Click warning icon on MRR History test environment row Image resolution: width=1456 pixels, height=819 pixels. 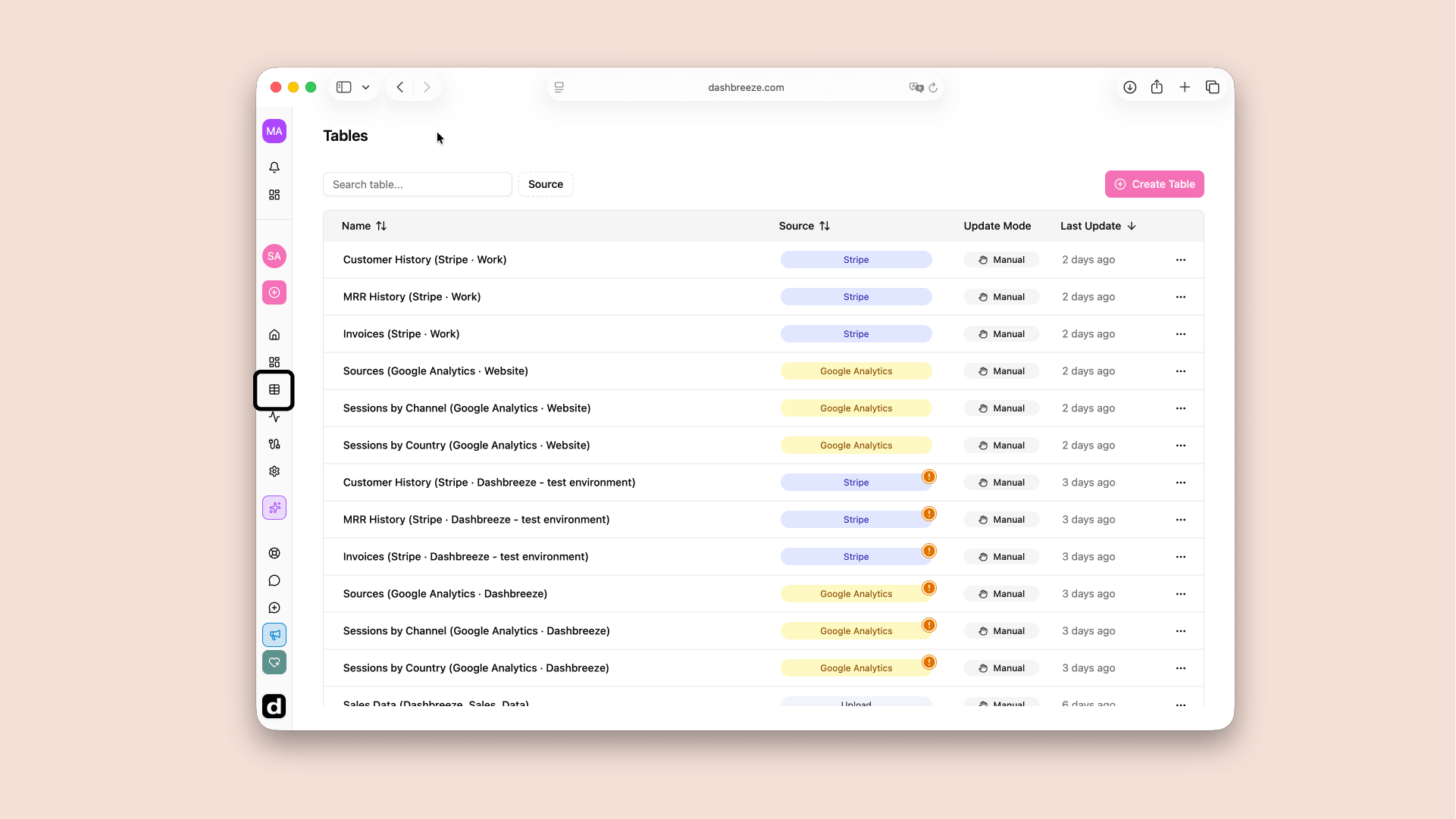point(929,514)
